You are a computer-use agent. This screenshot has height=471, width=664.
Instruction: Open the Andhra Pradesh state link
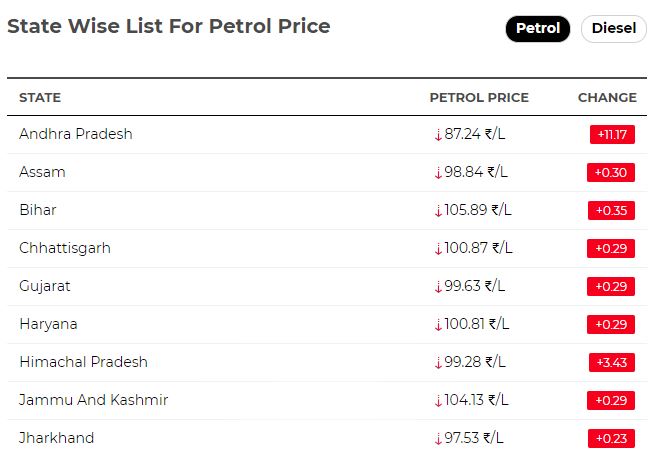(x=76, y=134)
